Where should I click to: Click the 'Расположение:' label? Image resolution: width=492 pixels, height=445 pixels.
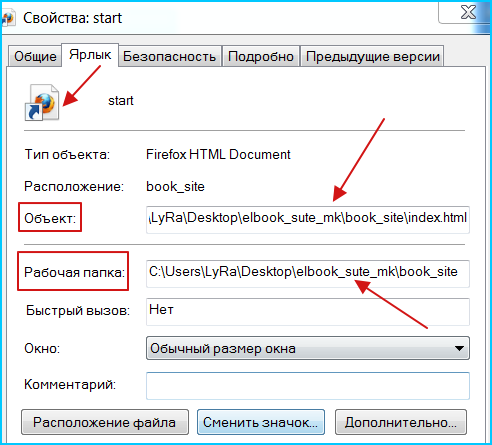pos(74,187)
